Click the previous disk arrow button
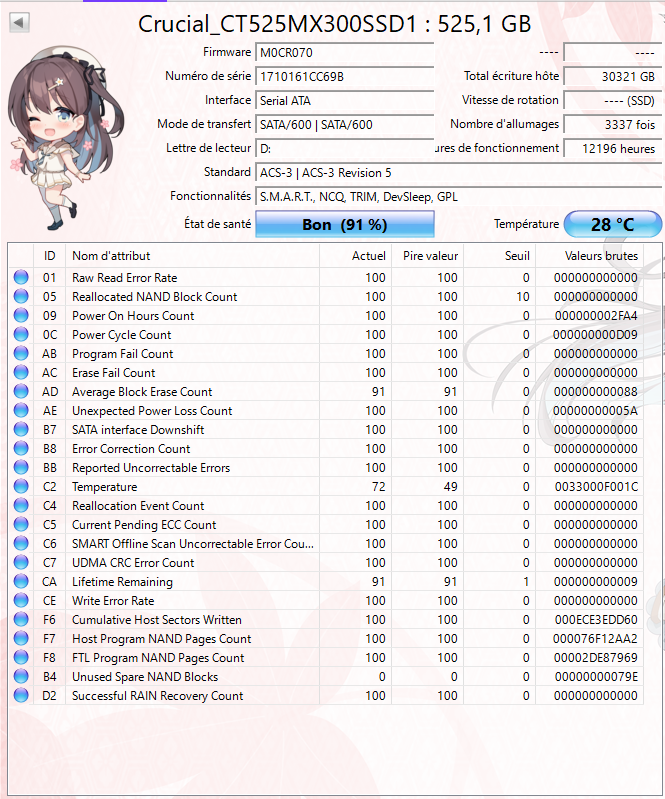Viewport: 665px width, 799px height. pyautogui.click(x=19, y=22)
